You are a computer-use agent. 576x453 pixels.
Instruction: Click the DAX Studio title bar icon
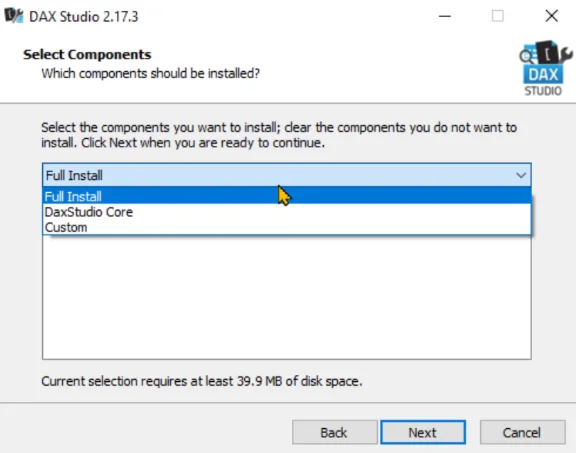click(14, 16)
